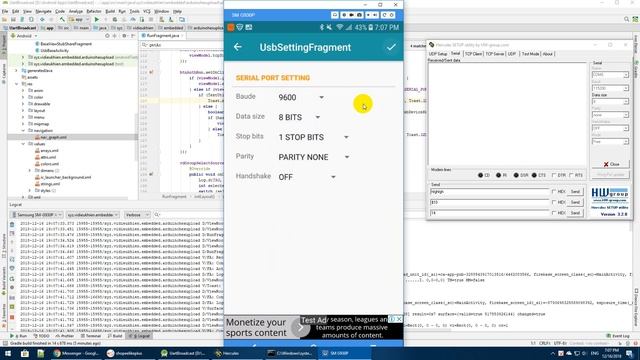640x360 pixels.
Task: Click the Windows Start button
Action: 8,353
